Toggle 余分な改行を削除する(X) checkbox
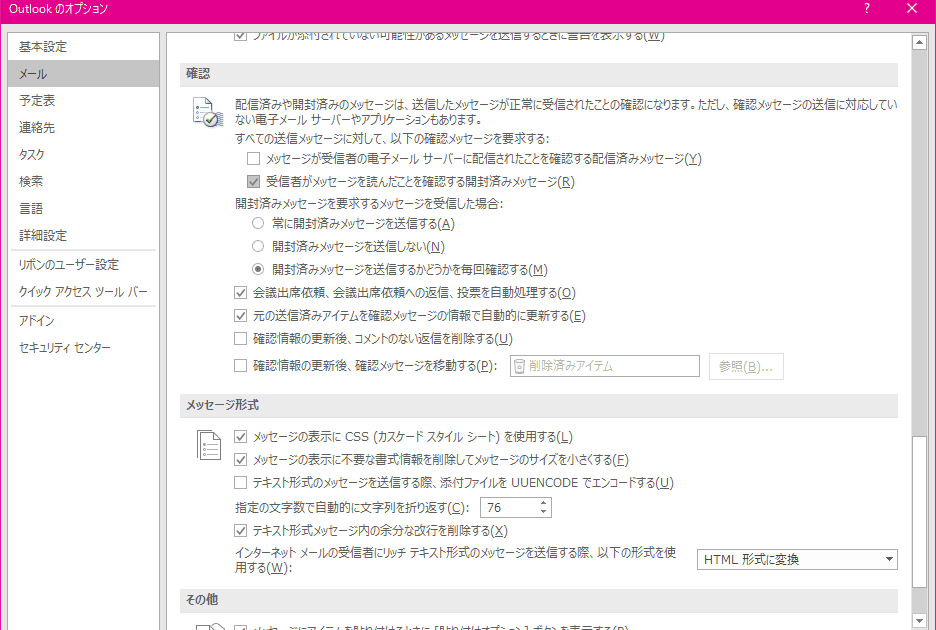 [x=241, y=530]
